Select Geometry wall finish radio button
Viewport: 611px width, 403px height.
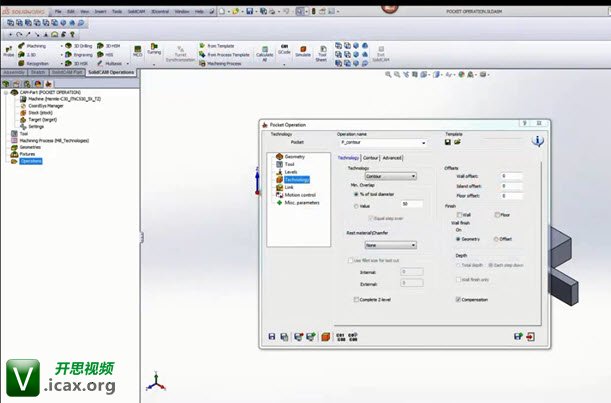[x=458, y=239]
